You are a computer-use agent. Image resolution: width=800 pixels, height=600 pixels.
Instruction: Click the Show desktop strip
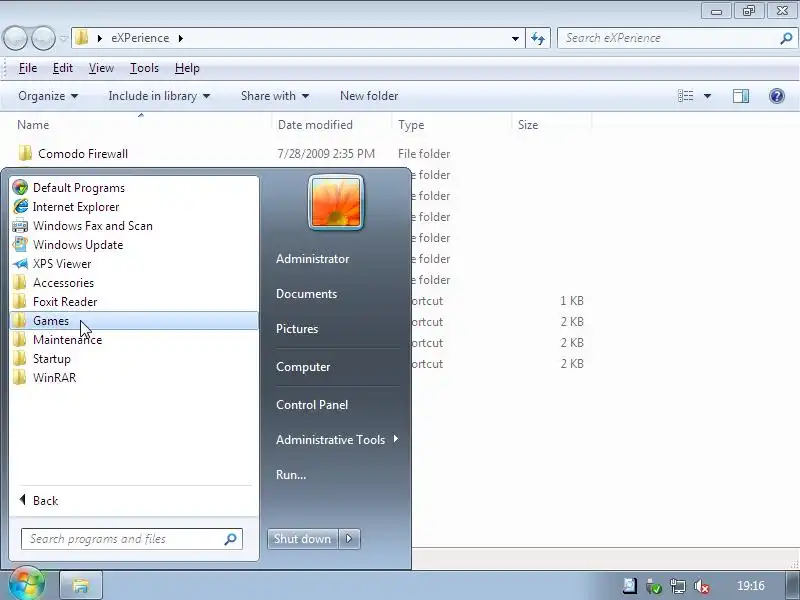[x=792, y=585]
